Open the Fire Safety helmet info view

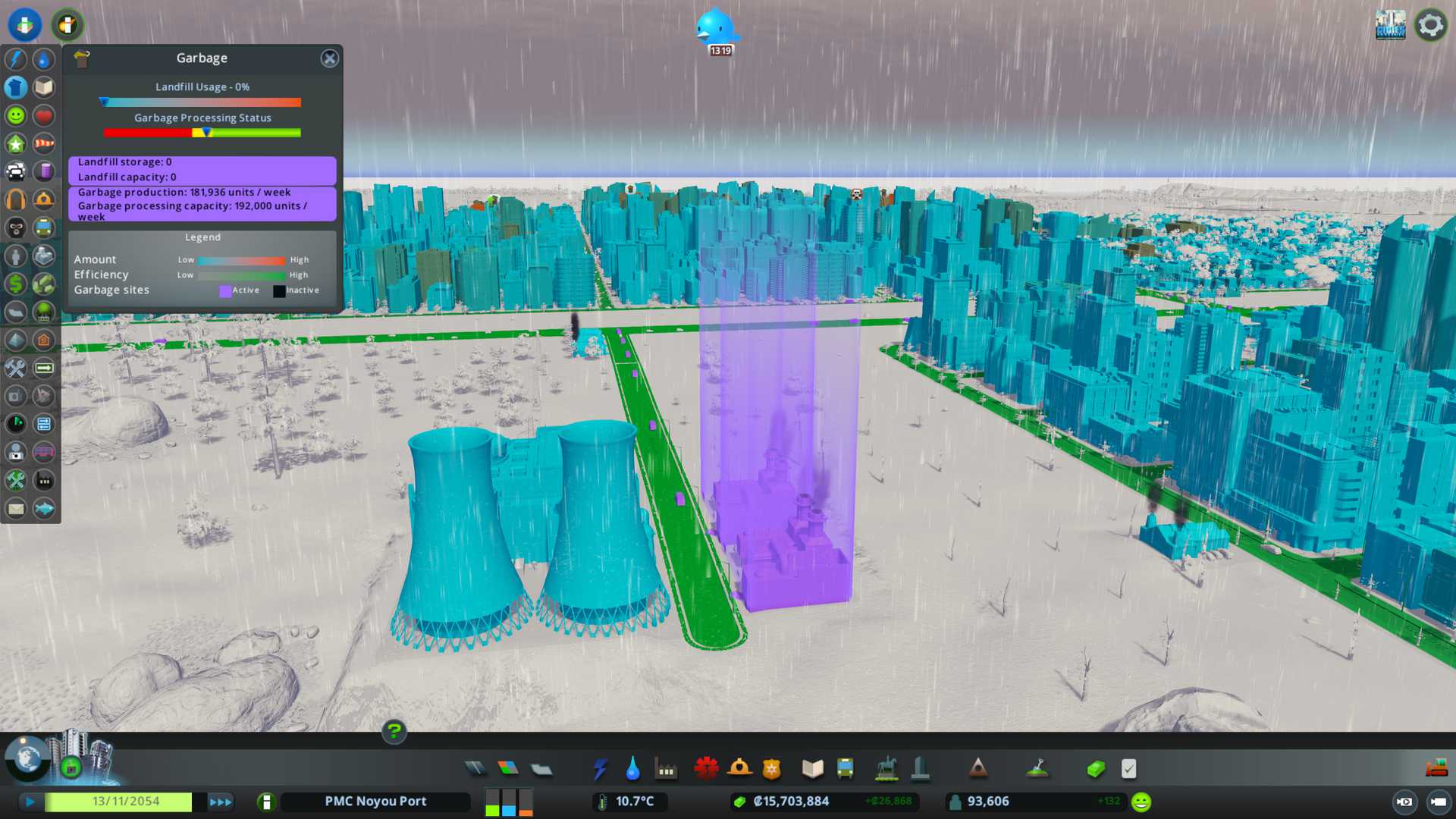[x=44, y=199]
